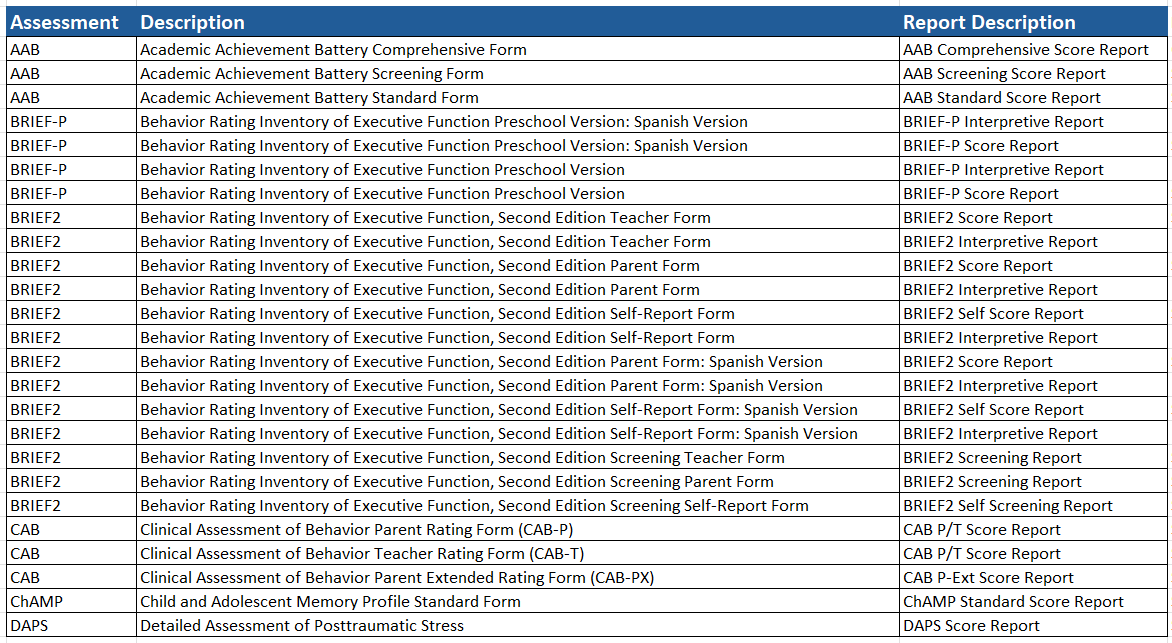
Task: Click the first BRIEF-P assessment cell
Action: click(72, 121)
